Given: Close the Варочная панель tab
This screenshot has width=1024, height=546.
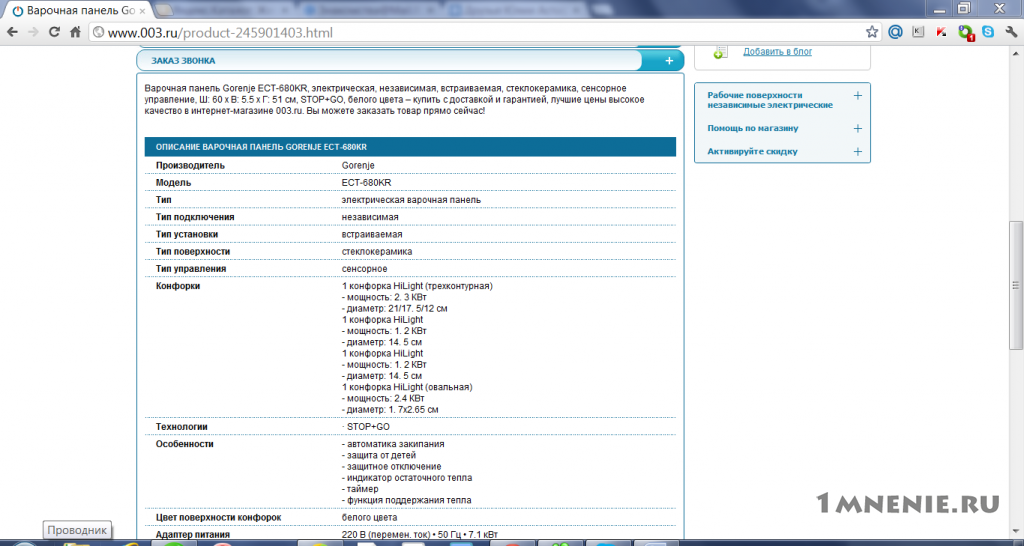Looking at the screenshot, I should point(142,11).
